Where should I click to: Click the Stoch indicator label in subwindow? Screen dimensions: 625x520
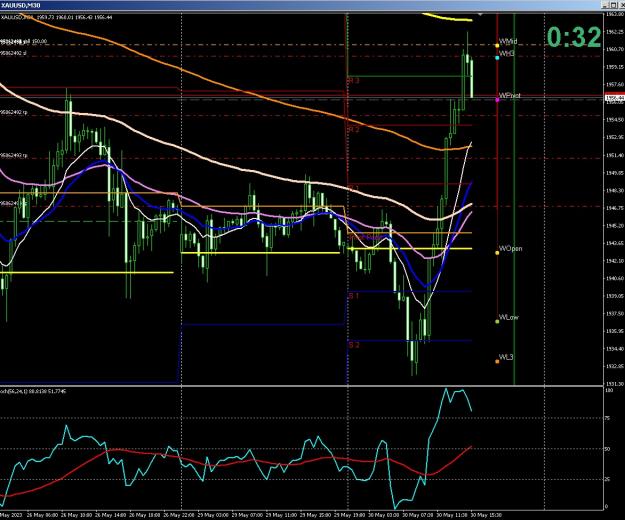pos(33,391)
